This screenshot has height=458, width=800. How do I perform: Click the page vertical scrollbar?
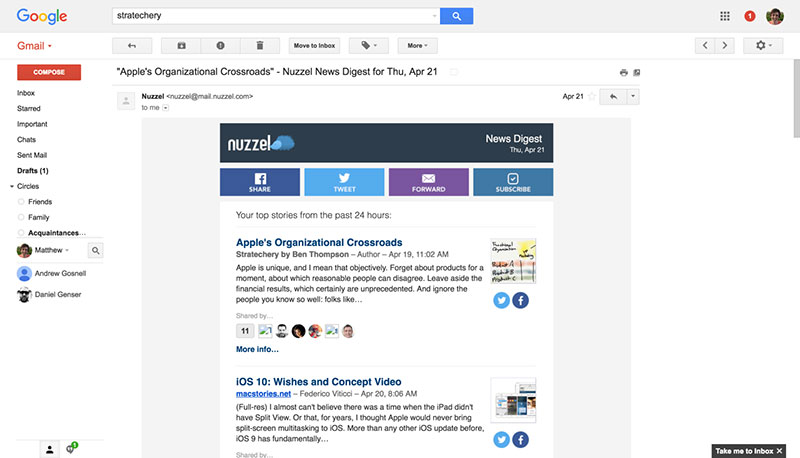(x=796, y=98)
